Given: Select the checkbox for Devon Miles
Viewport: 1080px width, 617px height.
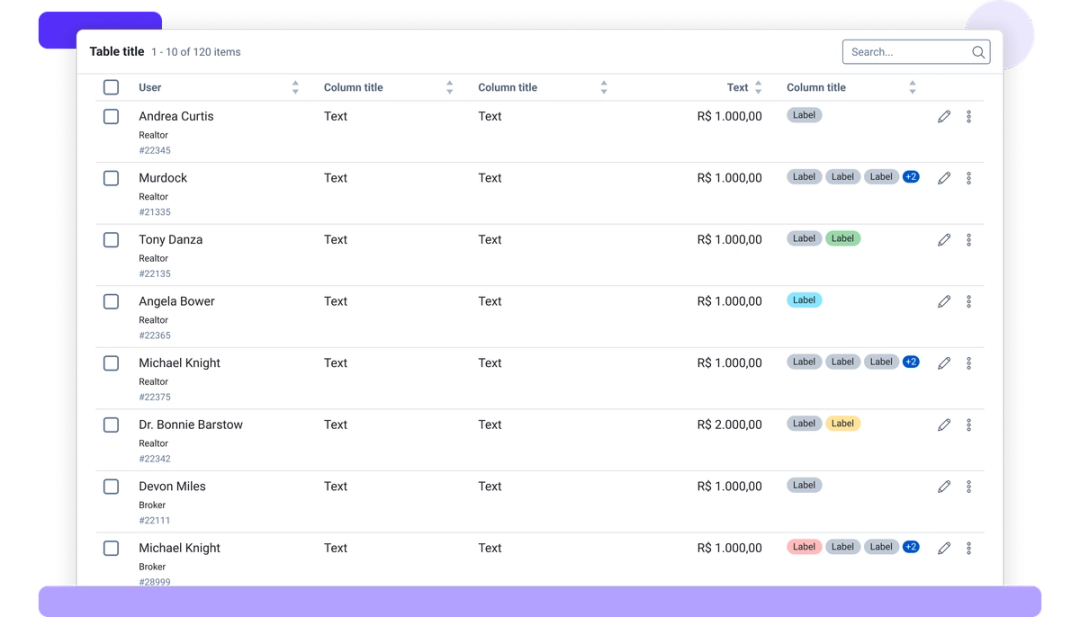Looking at the screenshot, I should tap(111, 486).
